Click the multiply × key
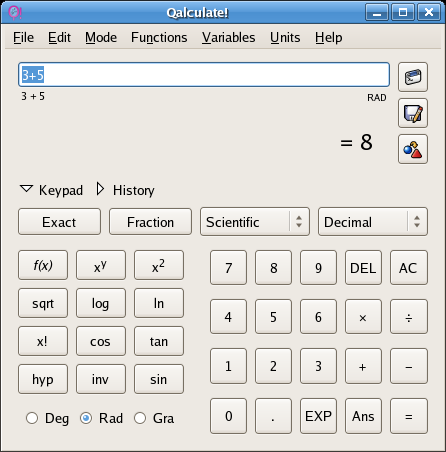This screenshot has height=452, width=446. (x=363, y=317)
